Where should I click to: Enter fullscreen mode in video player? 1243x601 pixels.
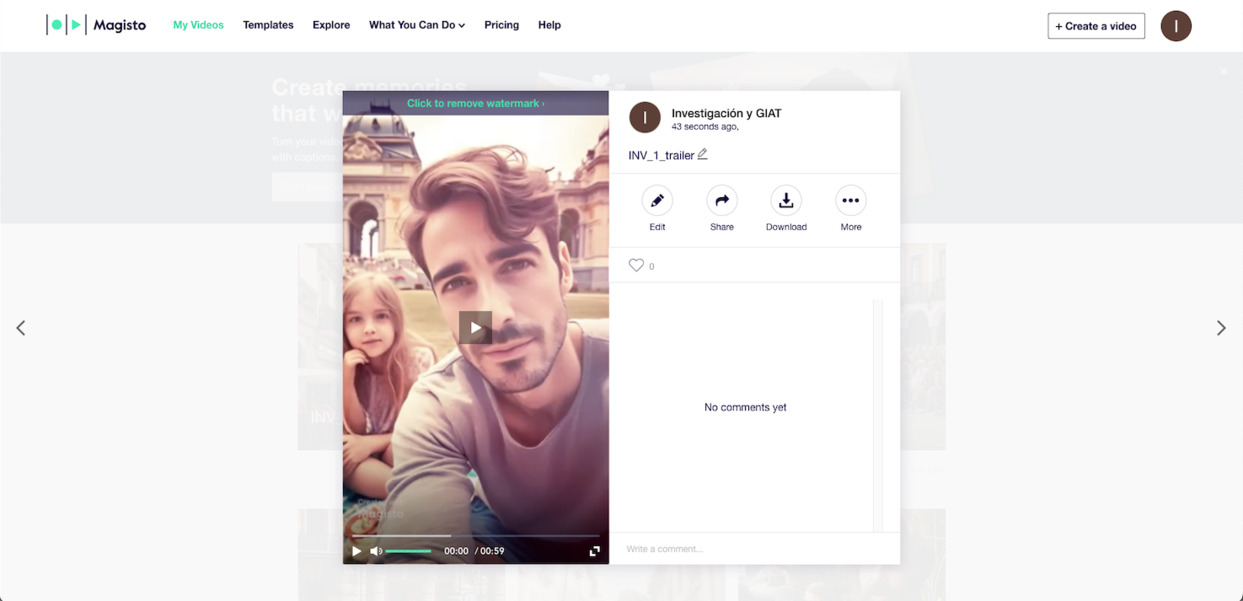594,551
